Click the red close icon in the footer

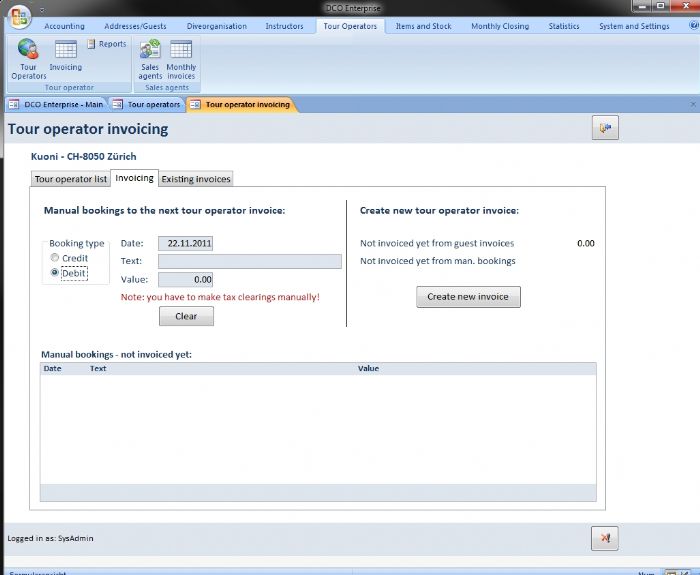604,538
